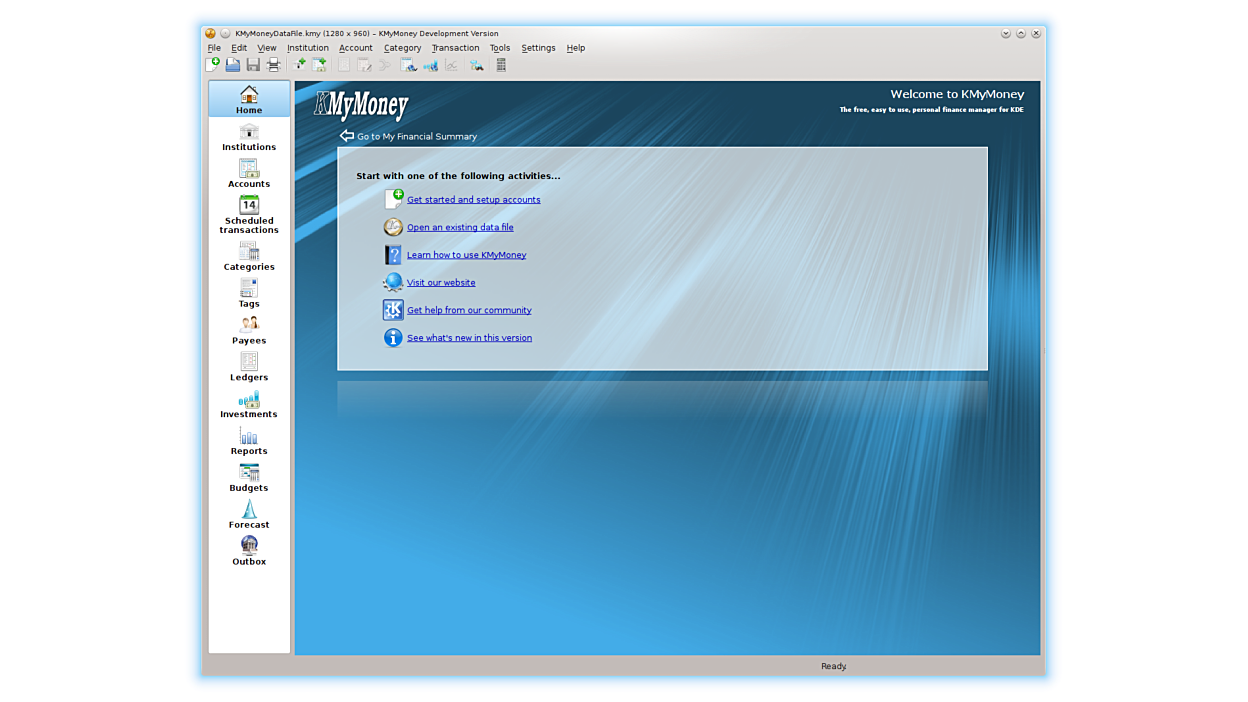The height and width of the screenshot is (702, 1248).
Task: Click 'Get started and setup accounts' link
Action: coord(473,200)
